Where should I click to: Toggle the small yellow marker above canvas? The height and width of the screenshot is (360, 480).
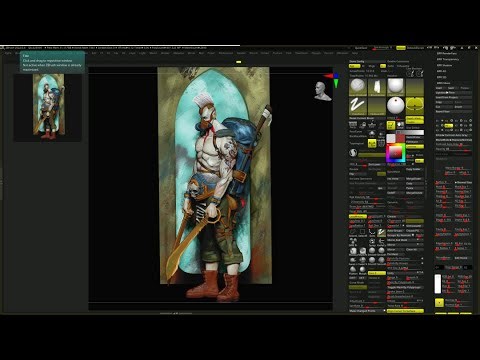(x=239, y=62)
